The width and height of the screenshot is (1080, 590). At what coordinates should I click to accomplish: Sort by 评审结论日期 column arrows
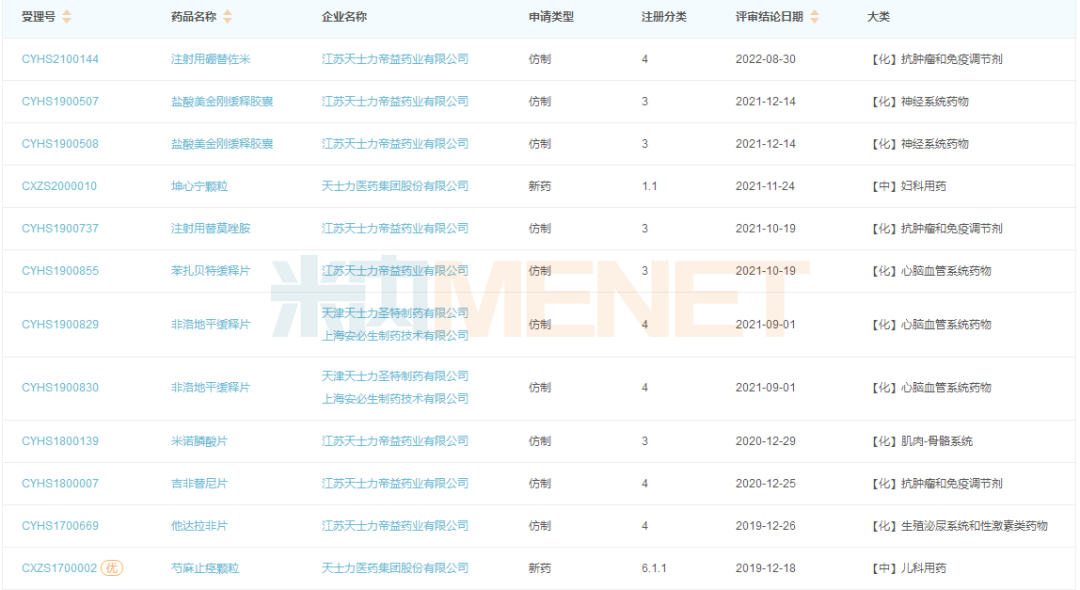pos(815,17)
